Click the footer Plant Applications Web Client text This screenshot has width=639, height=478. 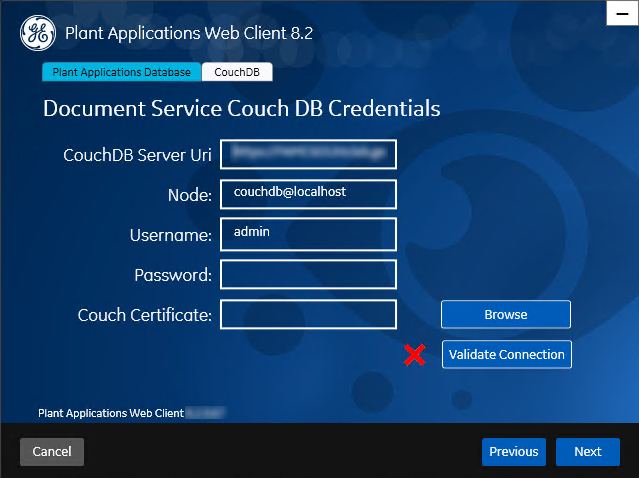pyautogui.click(x=111, y=413)
